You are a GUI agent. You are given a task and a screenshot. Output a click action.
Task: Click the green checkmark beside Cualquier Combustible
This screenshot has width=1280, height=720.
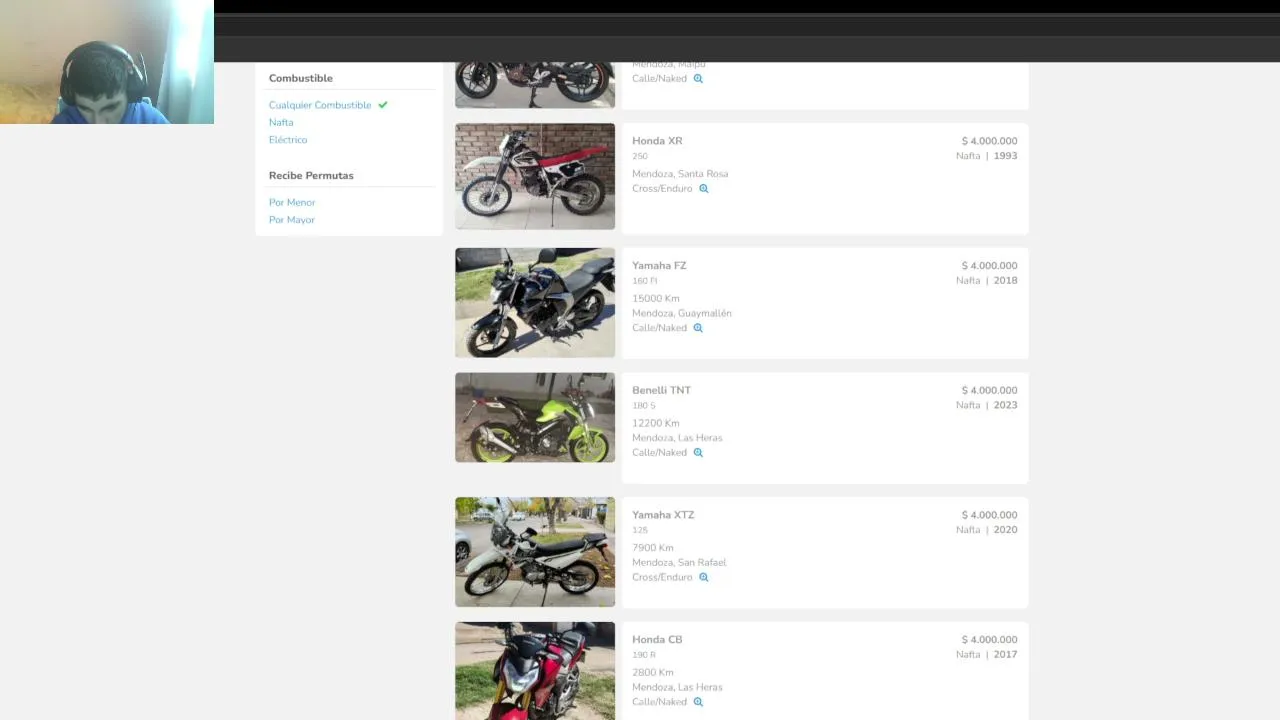click(383, 105)
